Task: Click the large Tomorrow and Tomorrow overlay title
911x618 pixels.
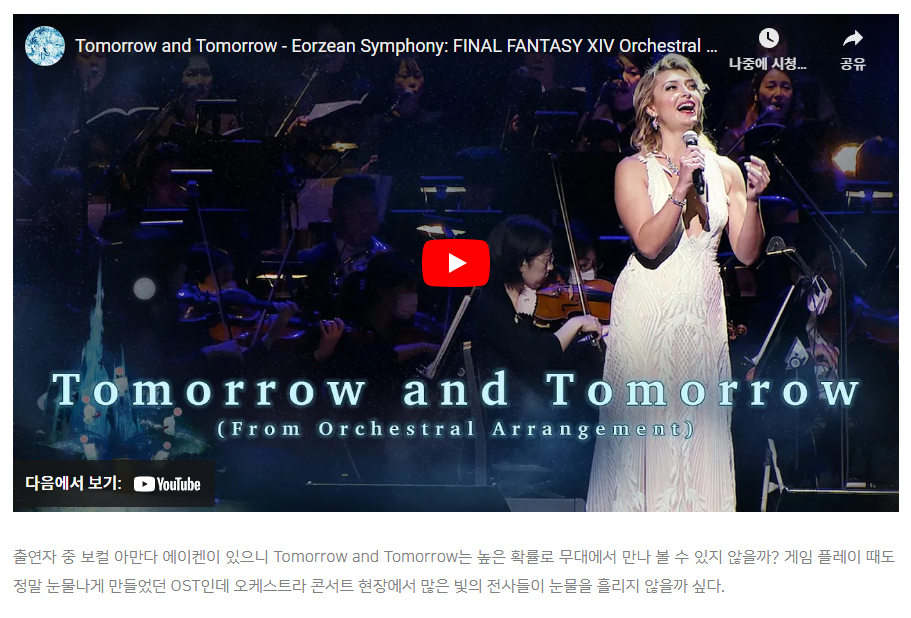Action: click(x=456, y=390)
